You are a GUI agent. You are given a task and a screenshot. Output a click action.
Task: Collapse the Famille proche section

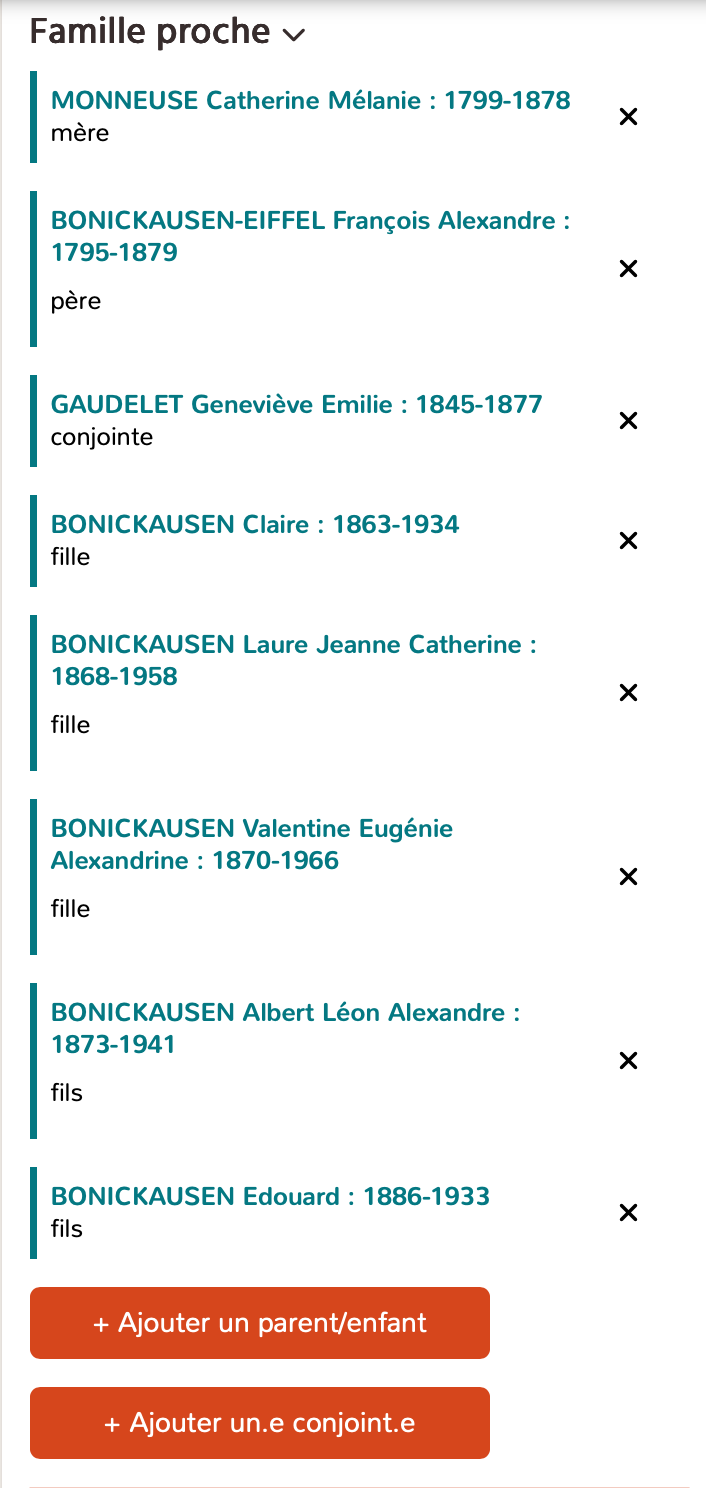click(294, 34)
